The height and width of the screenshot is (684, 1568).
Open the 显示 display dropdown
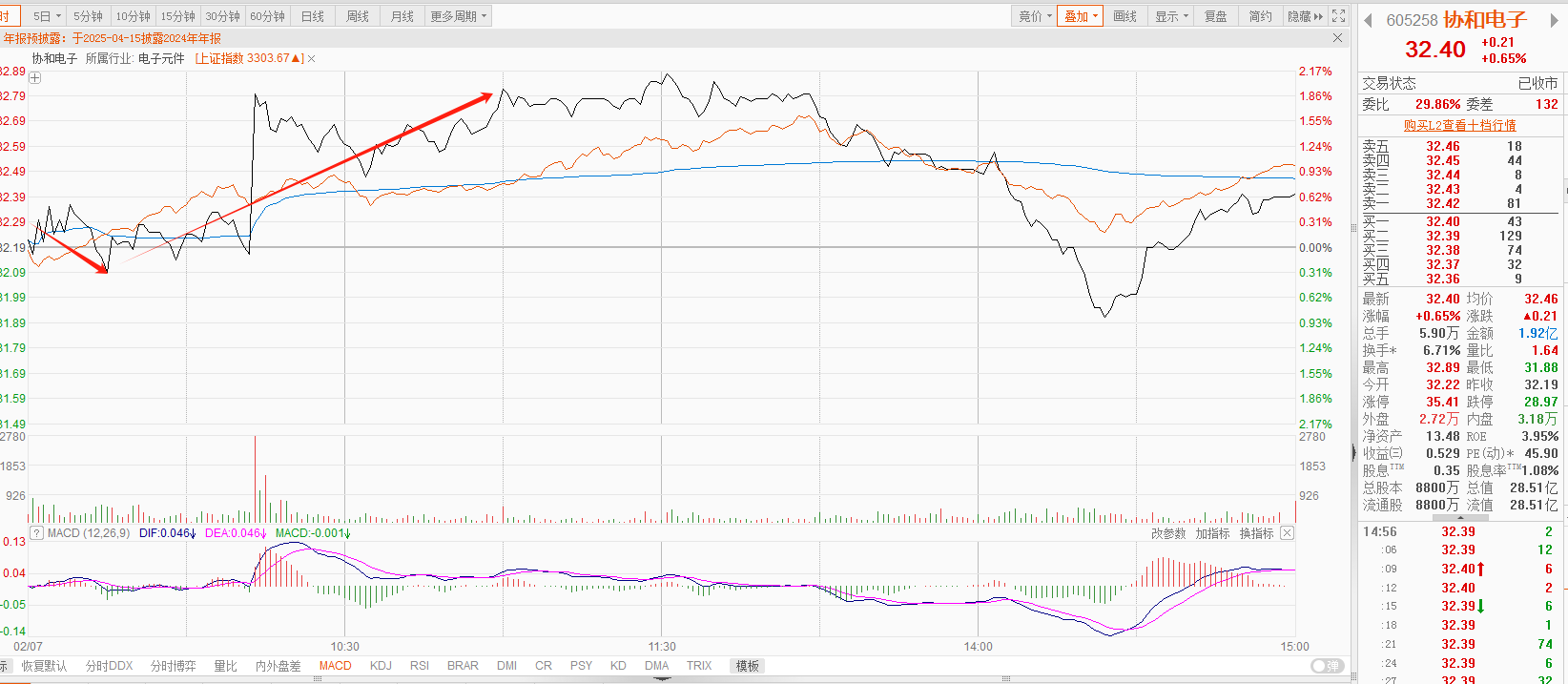pos(1170,16)
